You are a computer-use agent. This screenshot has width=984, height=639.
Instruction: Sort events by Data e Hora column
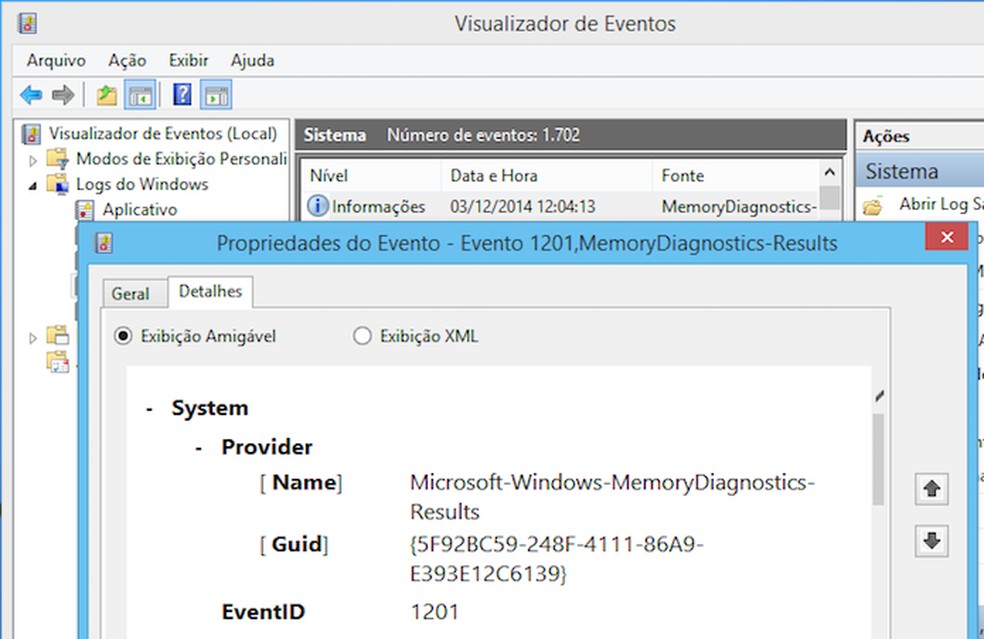(x=493, y=175)
